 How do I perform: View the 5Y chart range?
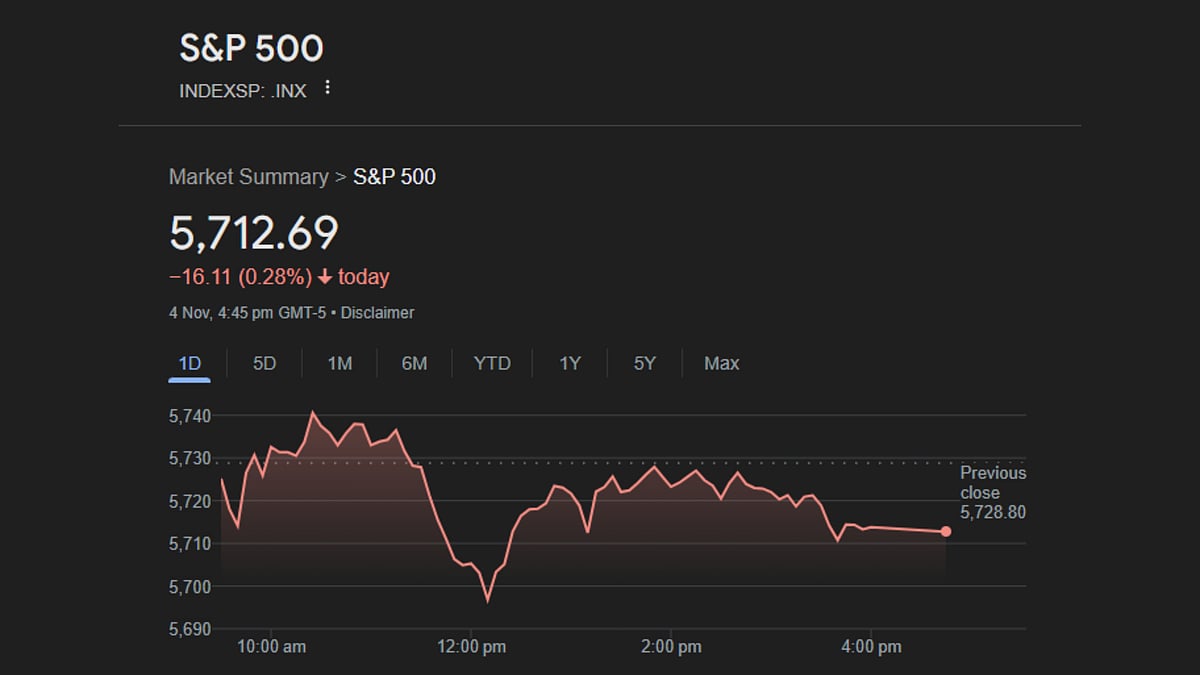645,364
